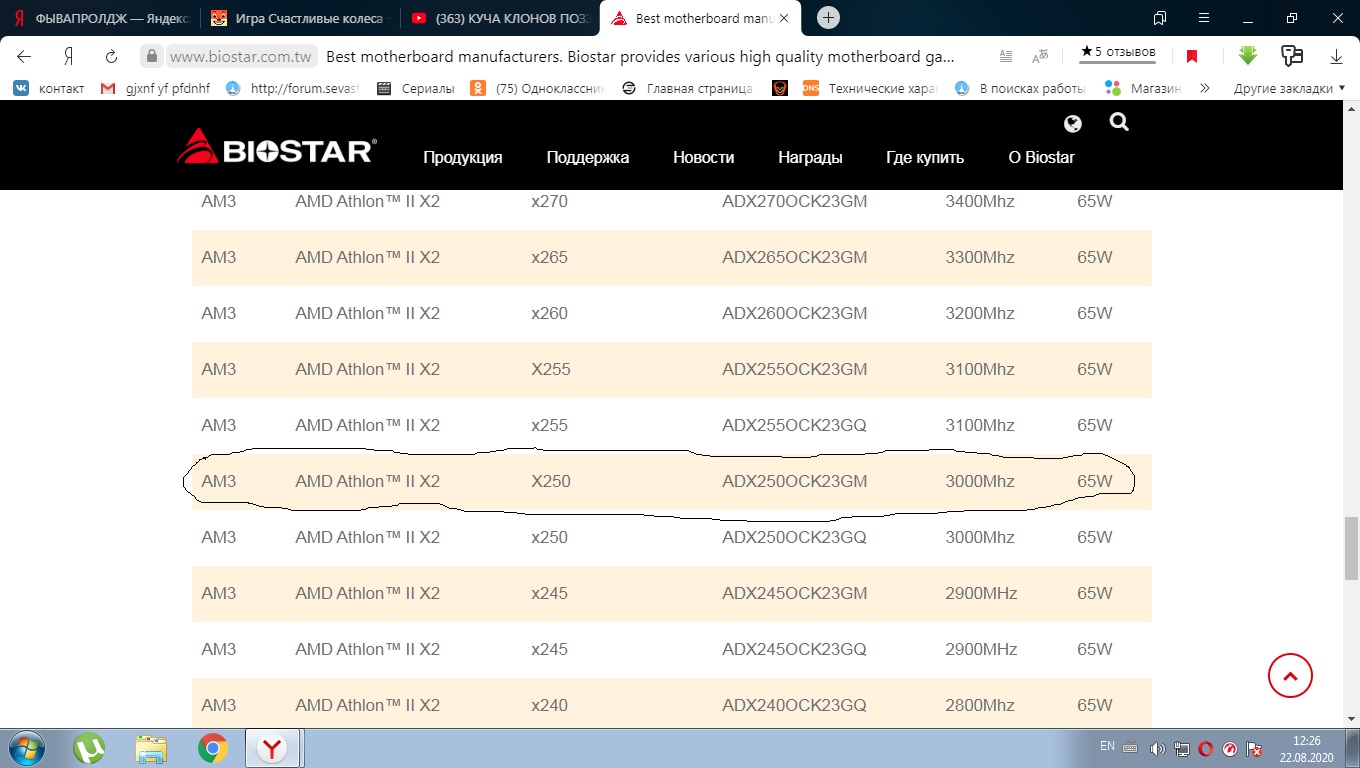Open the Поддержка menu
Image resolution: width=1360 pixels, height=768 pixels.
tap(588, 157)
